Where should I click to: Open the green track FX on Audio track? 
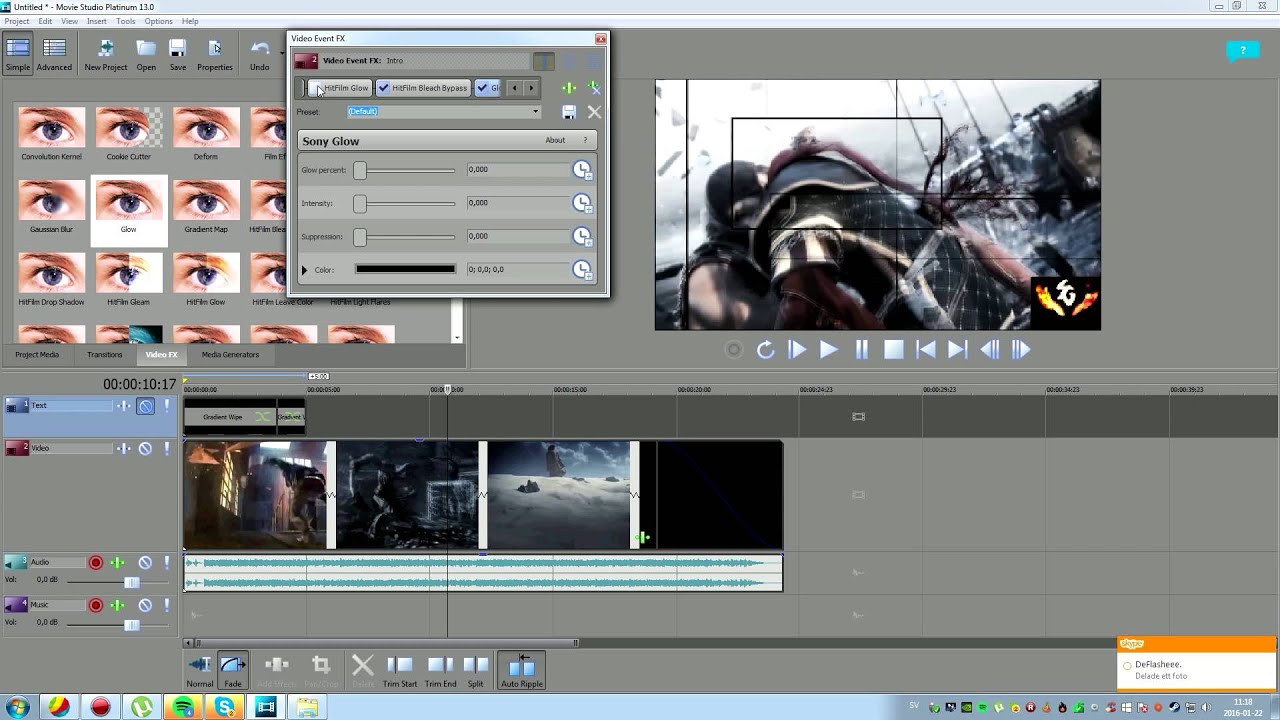point(117,563)
